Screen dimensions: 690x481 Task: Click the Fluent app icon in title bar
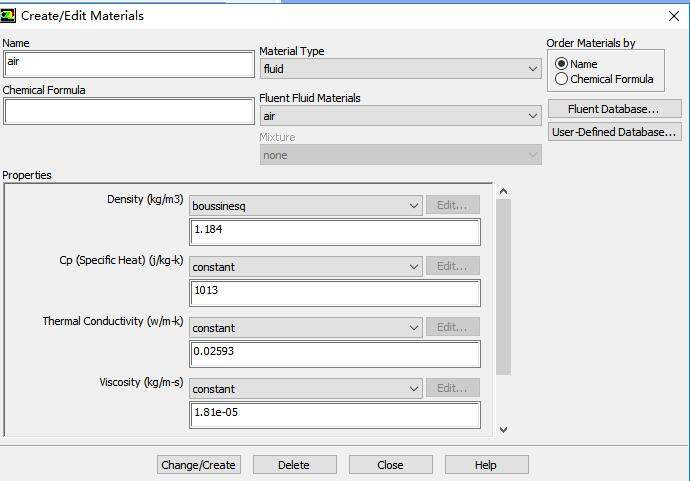10,15
